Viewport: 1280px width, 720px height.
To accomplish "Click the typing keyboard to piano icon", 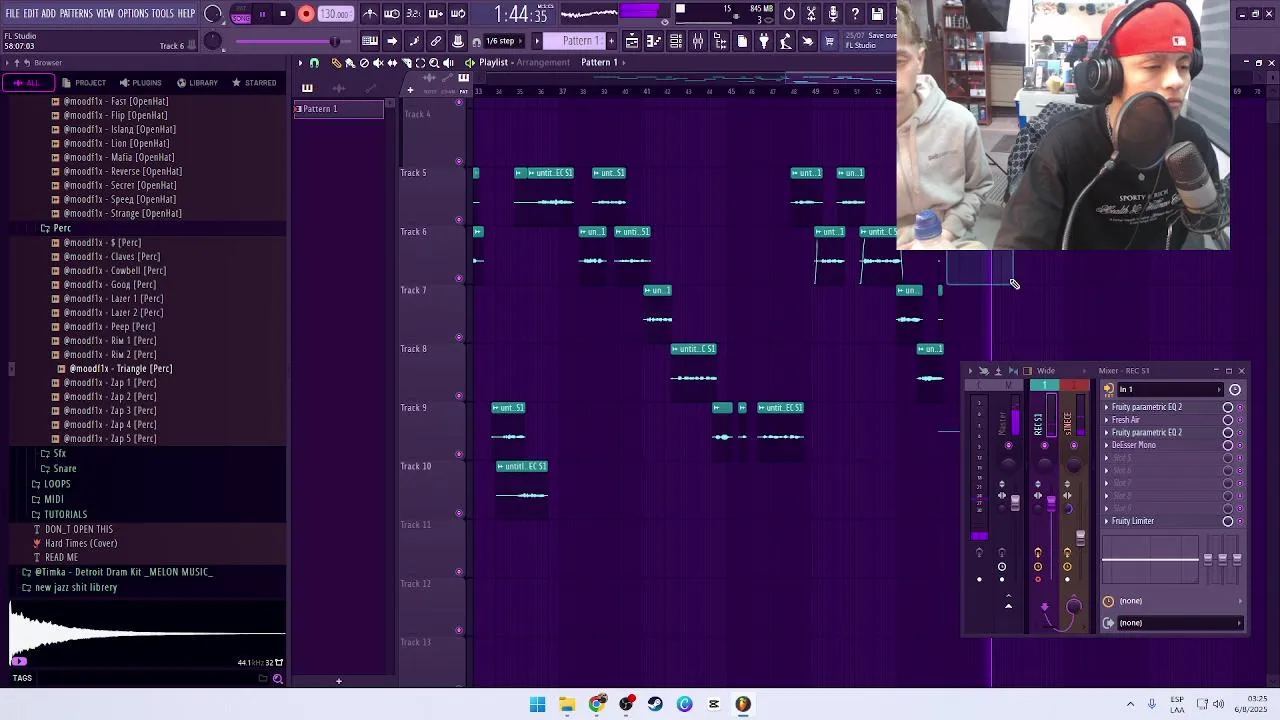I will [370, 41].
